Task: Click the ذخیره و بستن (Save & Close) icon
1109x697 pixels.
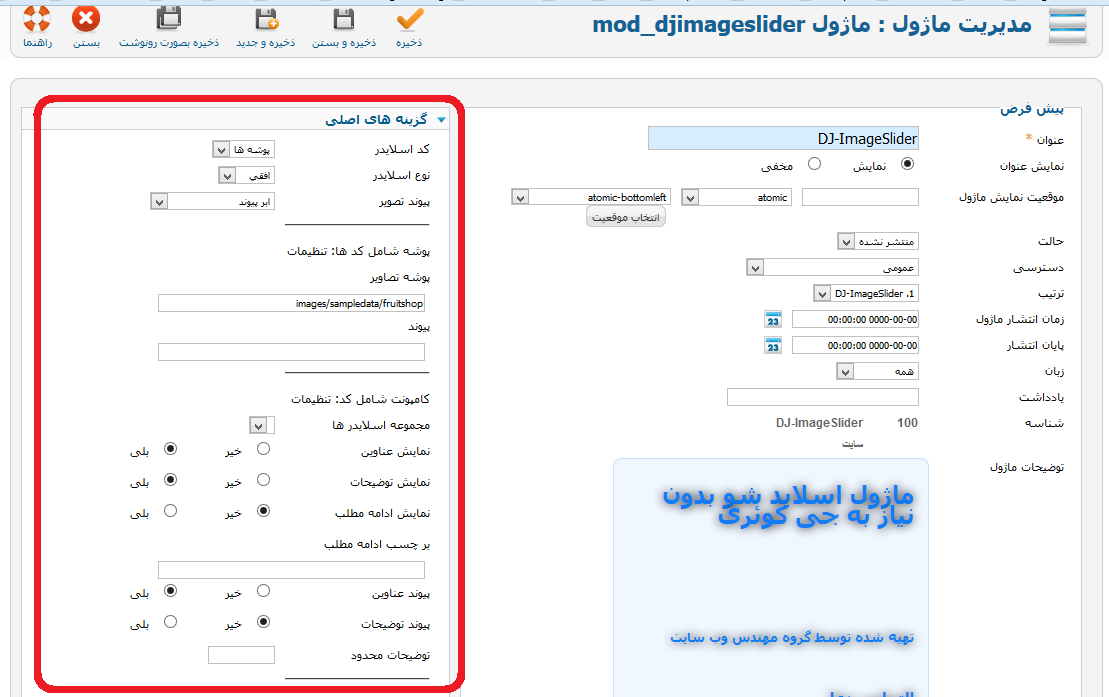Action: coord(343,21)
